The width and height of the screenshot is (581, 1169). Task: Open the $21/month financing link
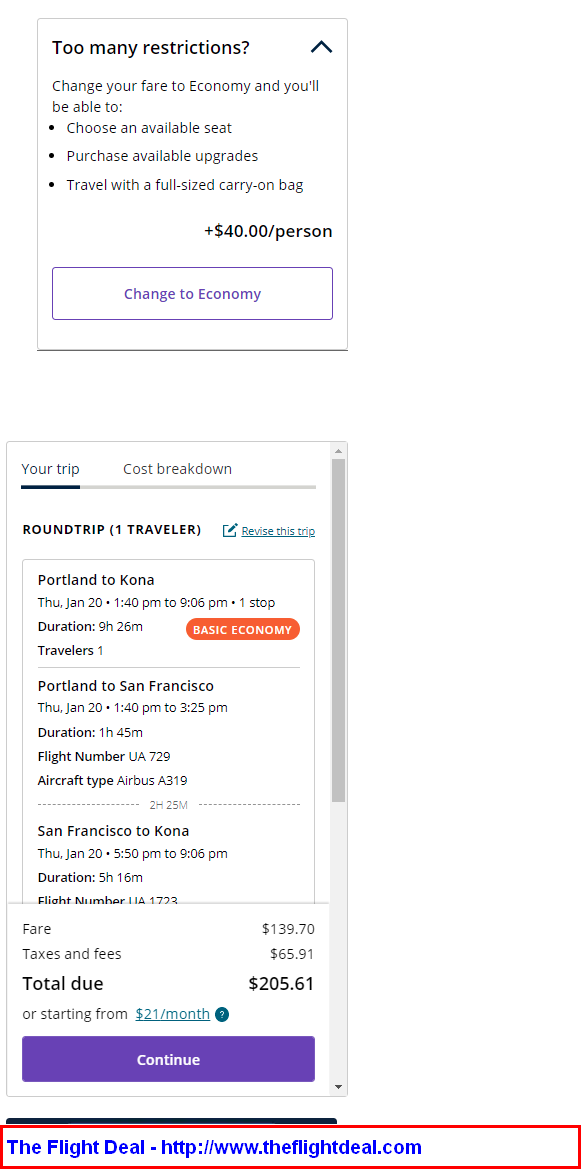(172, 1014)
